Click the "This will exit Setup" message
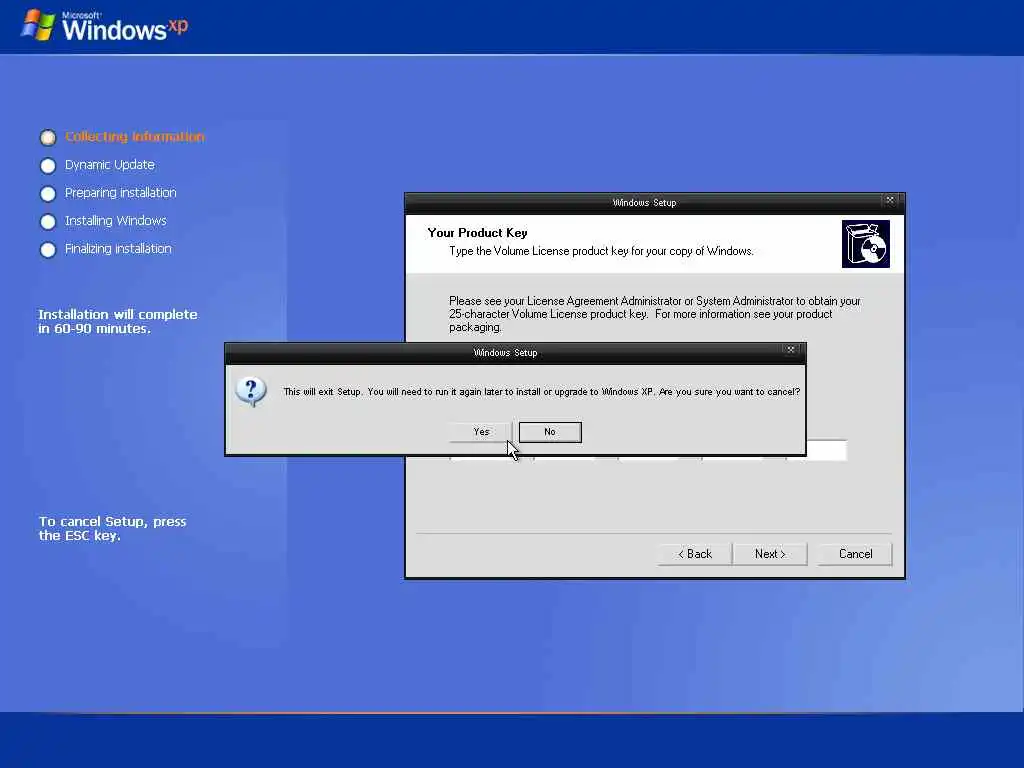The height and width of the screenshot is (768, 1024). (541, 392)
